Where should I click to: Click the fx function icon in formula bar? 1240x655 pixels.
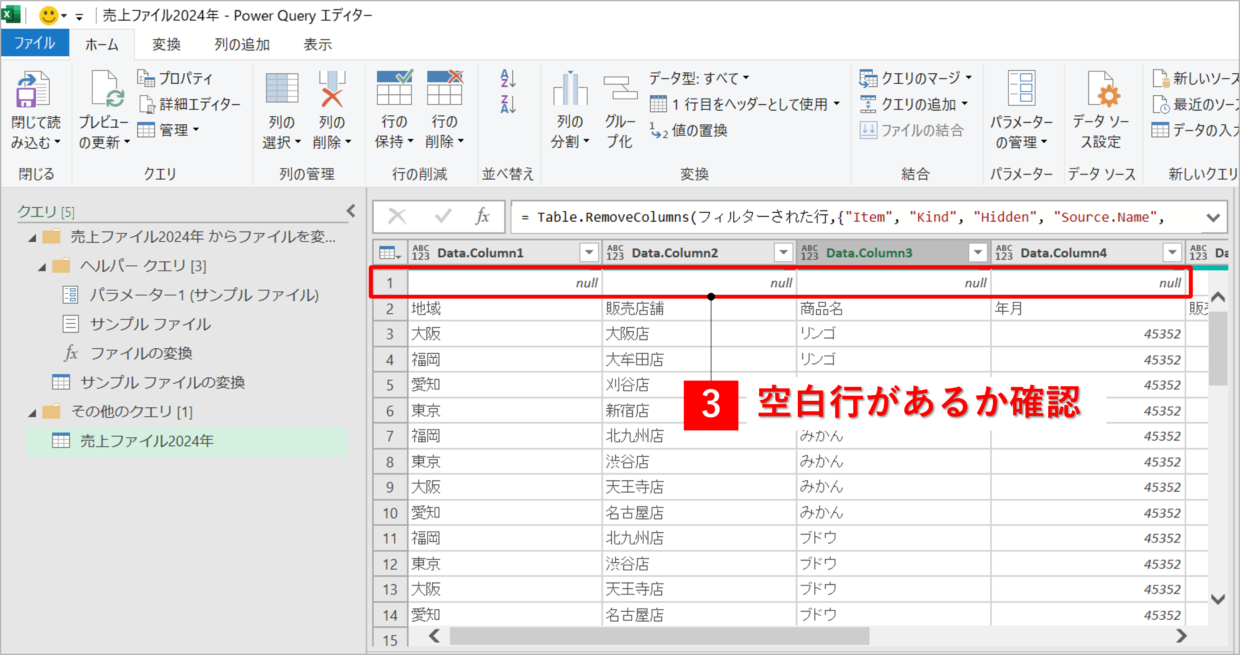(x=482, y=216)
